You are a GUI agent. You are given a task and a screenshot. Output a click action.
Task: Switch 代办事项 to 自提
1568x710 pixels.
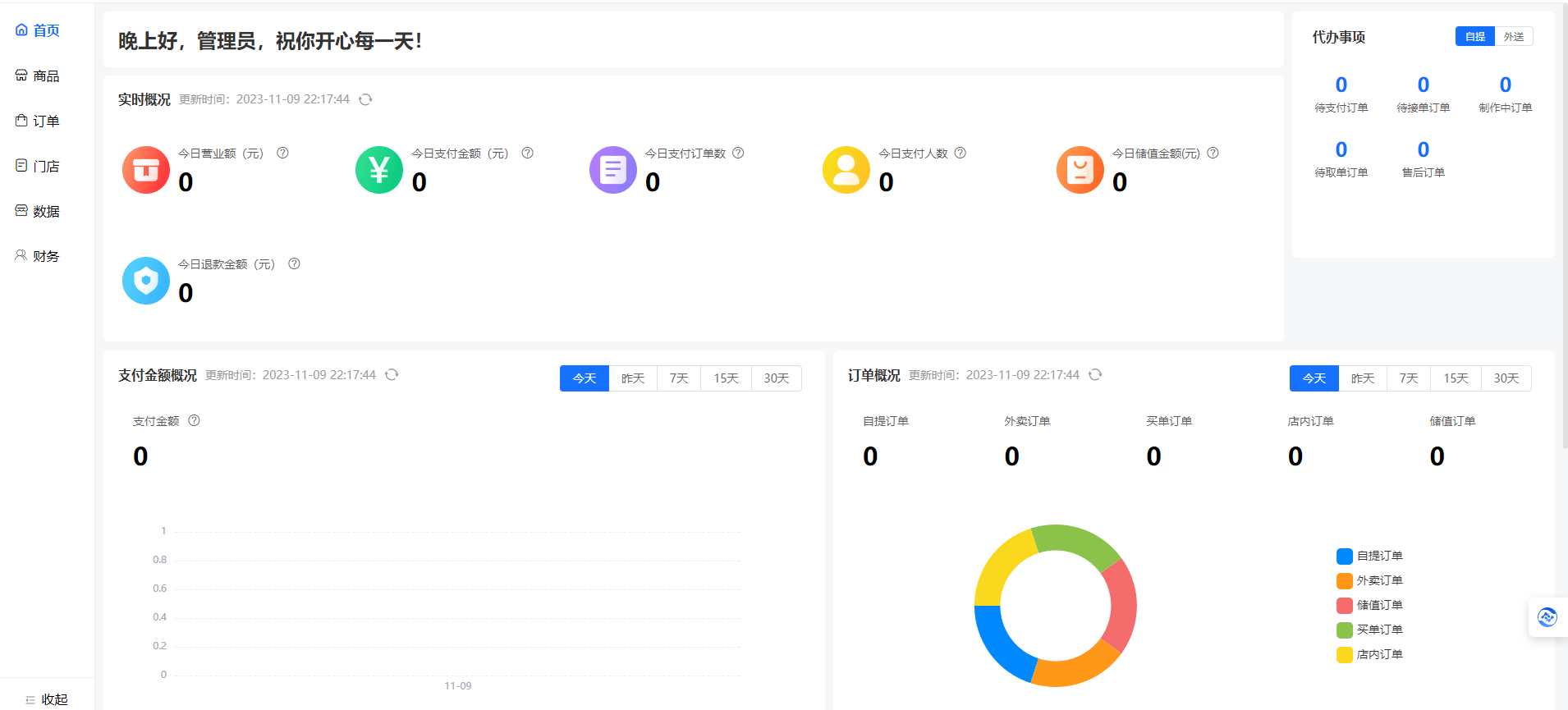(x=1475, y=36)
